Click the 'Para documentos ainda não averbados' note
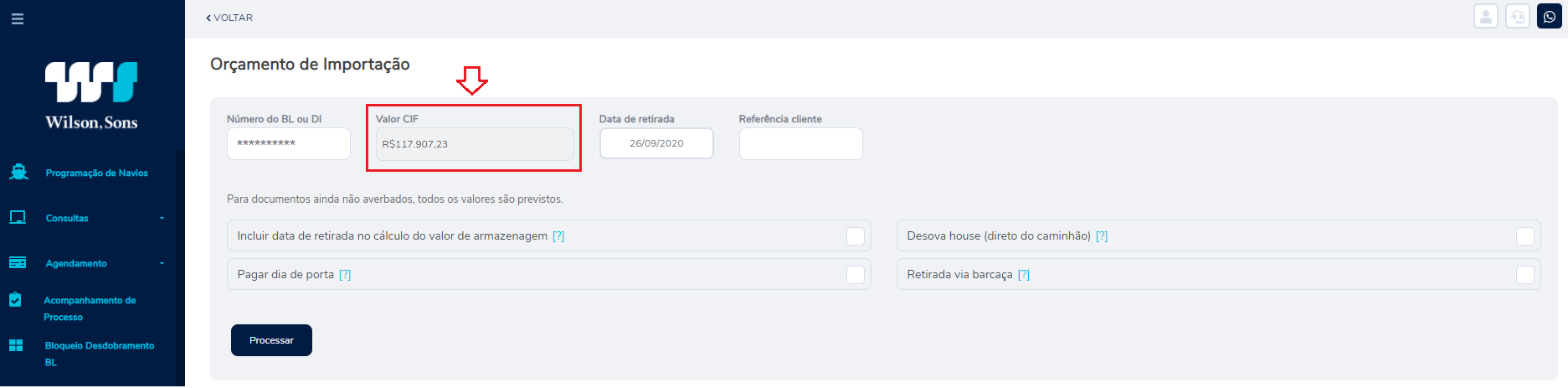This screenshot has width=1568, height=388. [x=395, y=199]
